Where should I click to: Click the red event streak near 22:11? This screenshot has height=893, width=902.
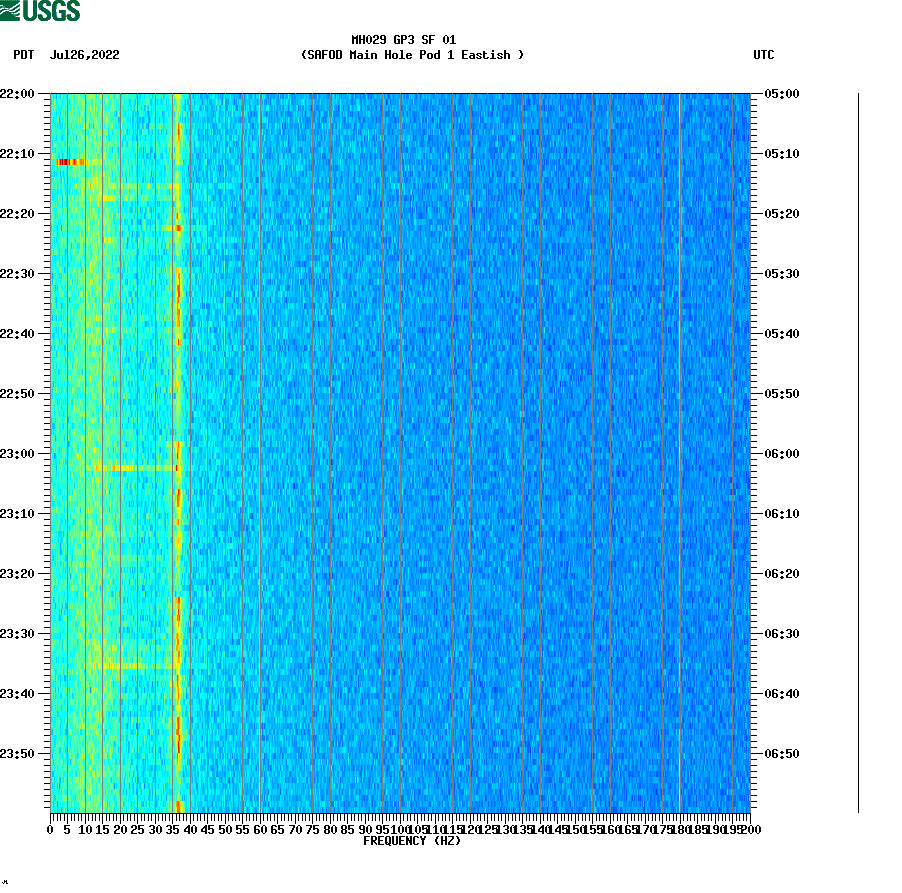70,161
